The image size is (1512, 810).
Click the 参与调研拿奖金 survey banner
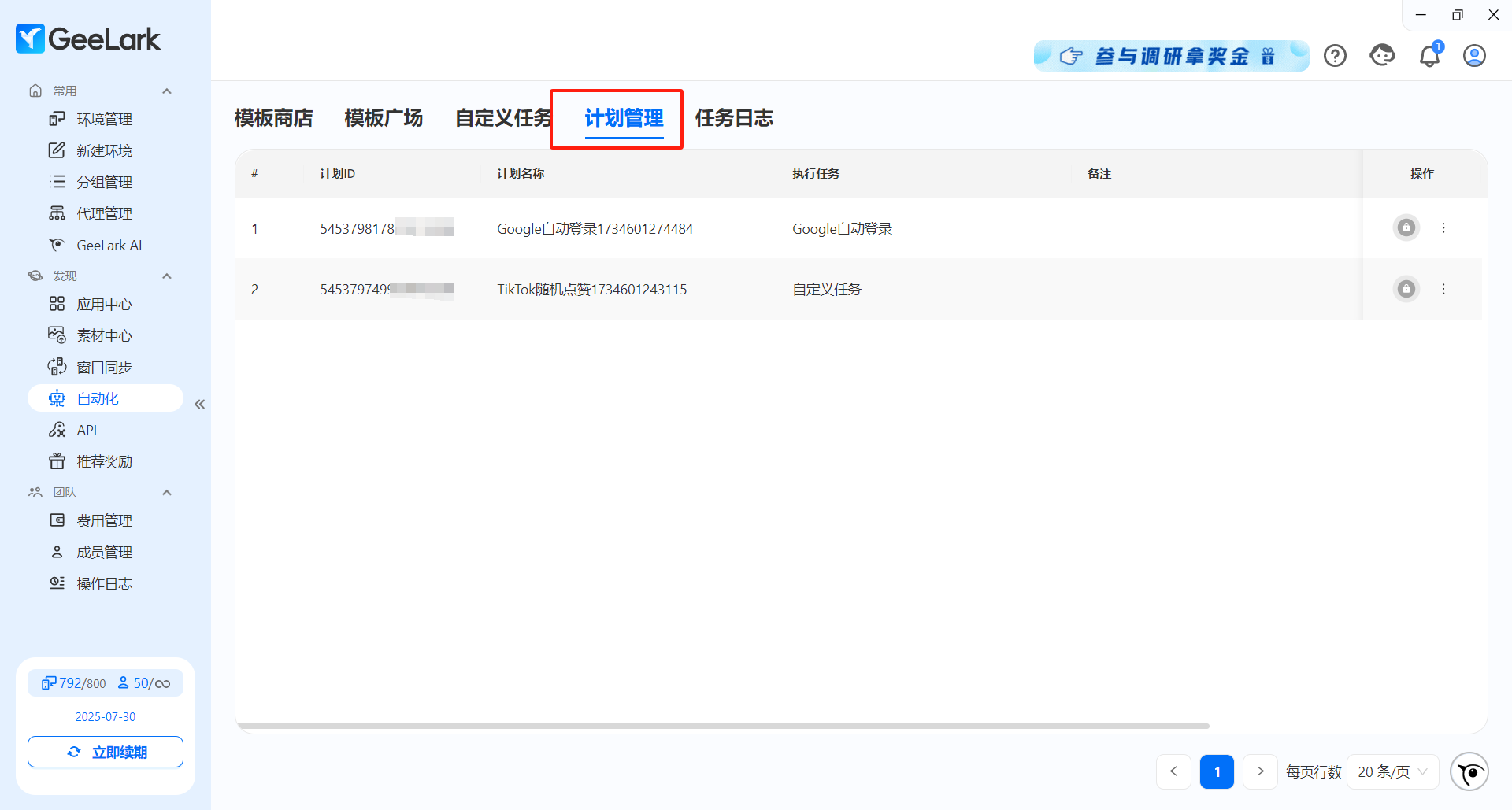(1171, 56)
